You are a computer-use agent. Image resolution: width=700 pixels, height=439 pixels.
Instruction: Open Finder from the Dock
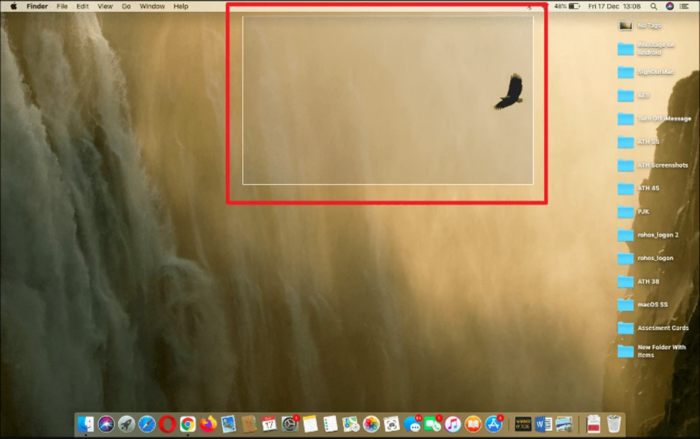86,424
